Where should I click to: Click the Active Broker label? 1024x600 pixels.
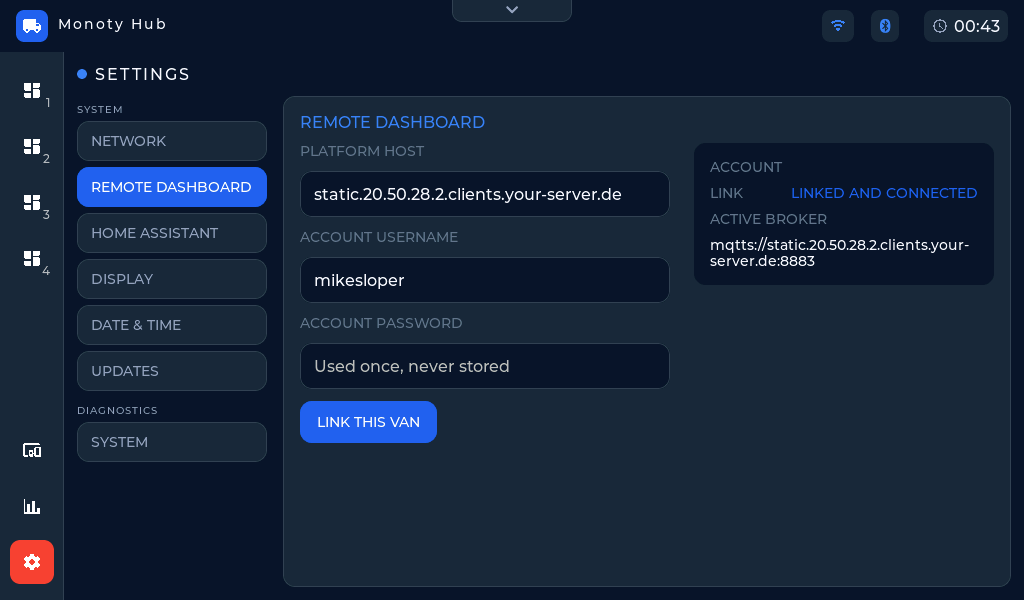tap(768, 219)
